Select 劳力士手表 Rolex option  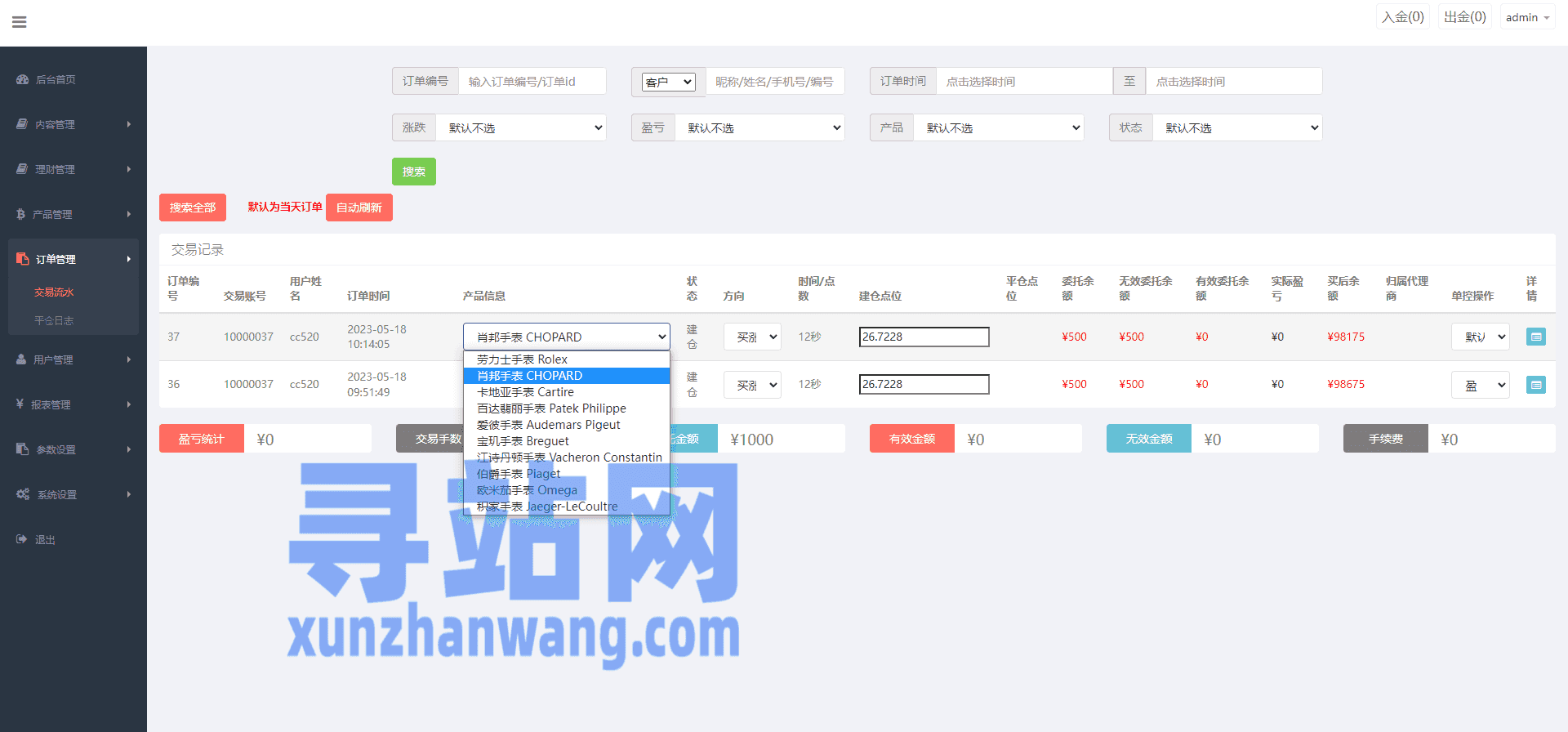click(x=567, y=359)
